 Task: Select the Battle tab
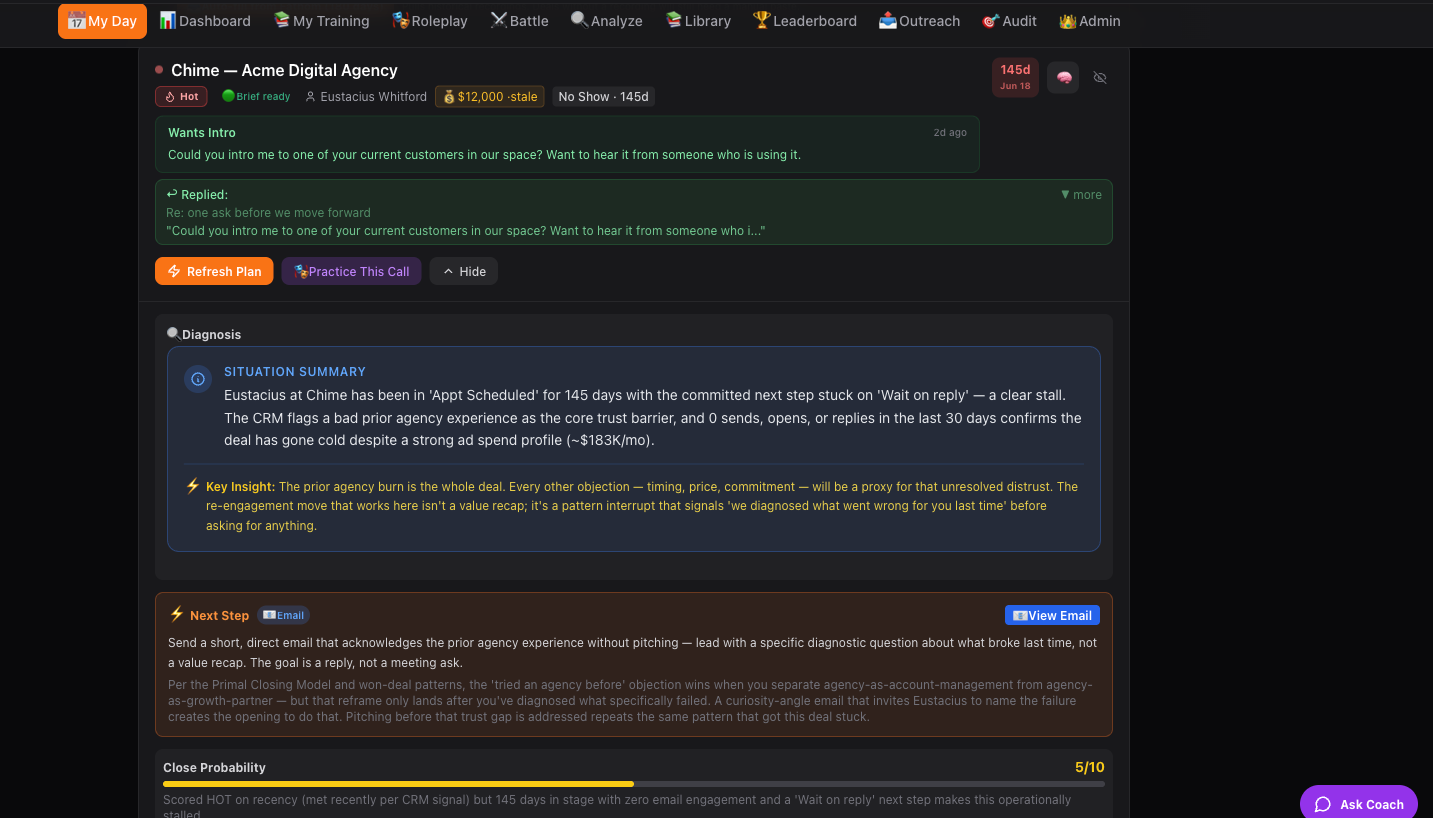[519, 21]
